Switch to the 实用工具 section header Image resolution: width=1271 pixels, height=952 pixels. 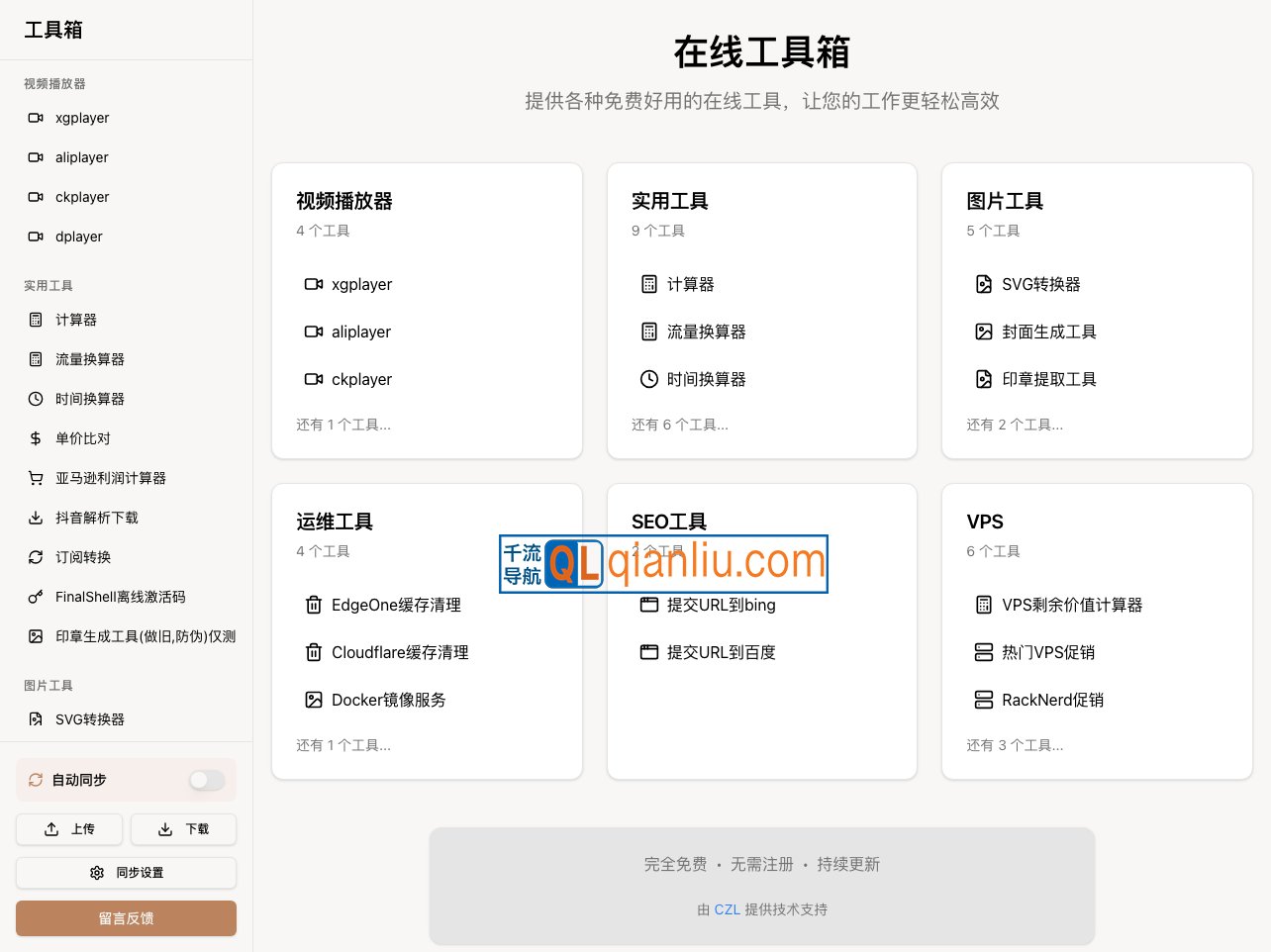click(x=49, y=285)
